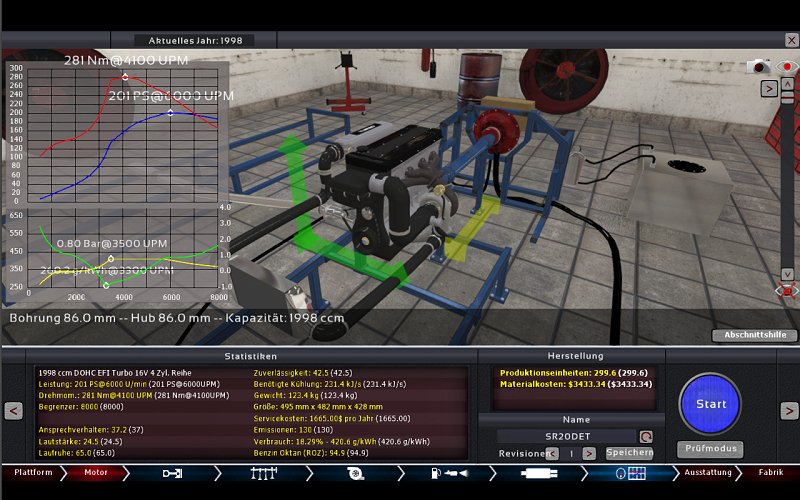Click the Statistiken panel header

[251, 356]
